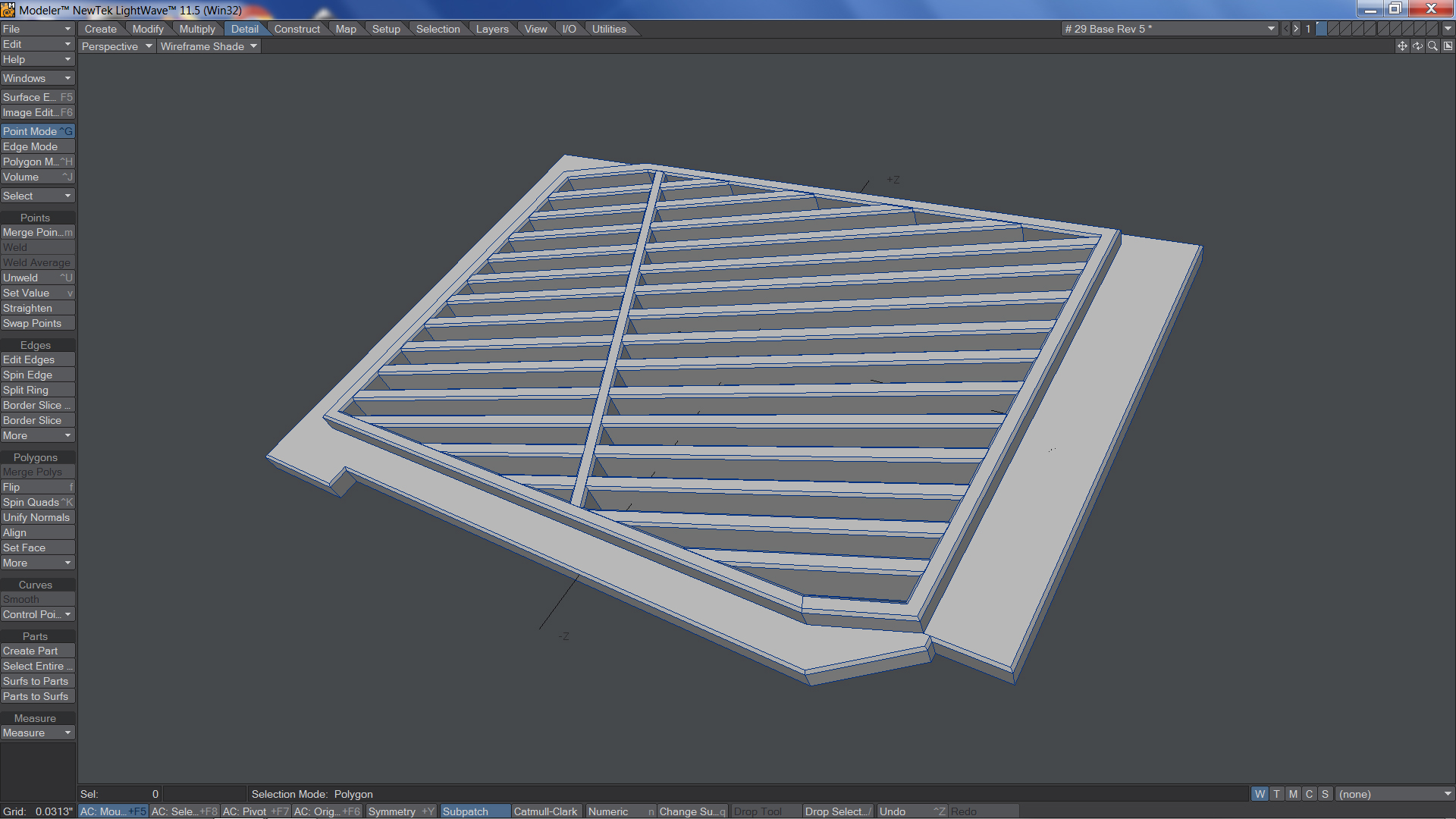Open Surface Editor
Image resolution: width=1456 pixels, height=819 pixels.
click(x=37, y=97)
